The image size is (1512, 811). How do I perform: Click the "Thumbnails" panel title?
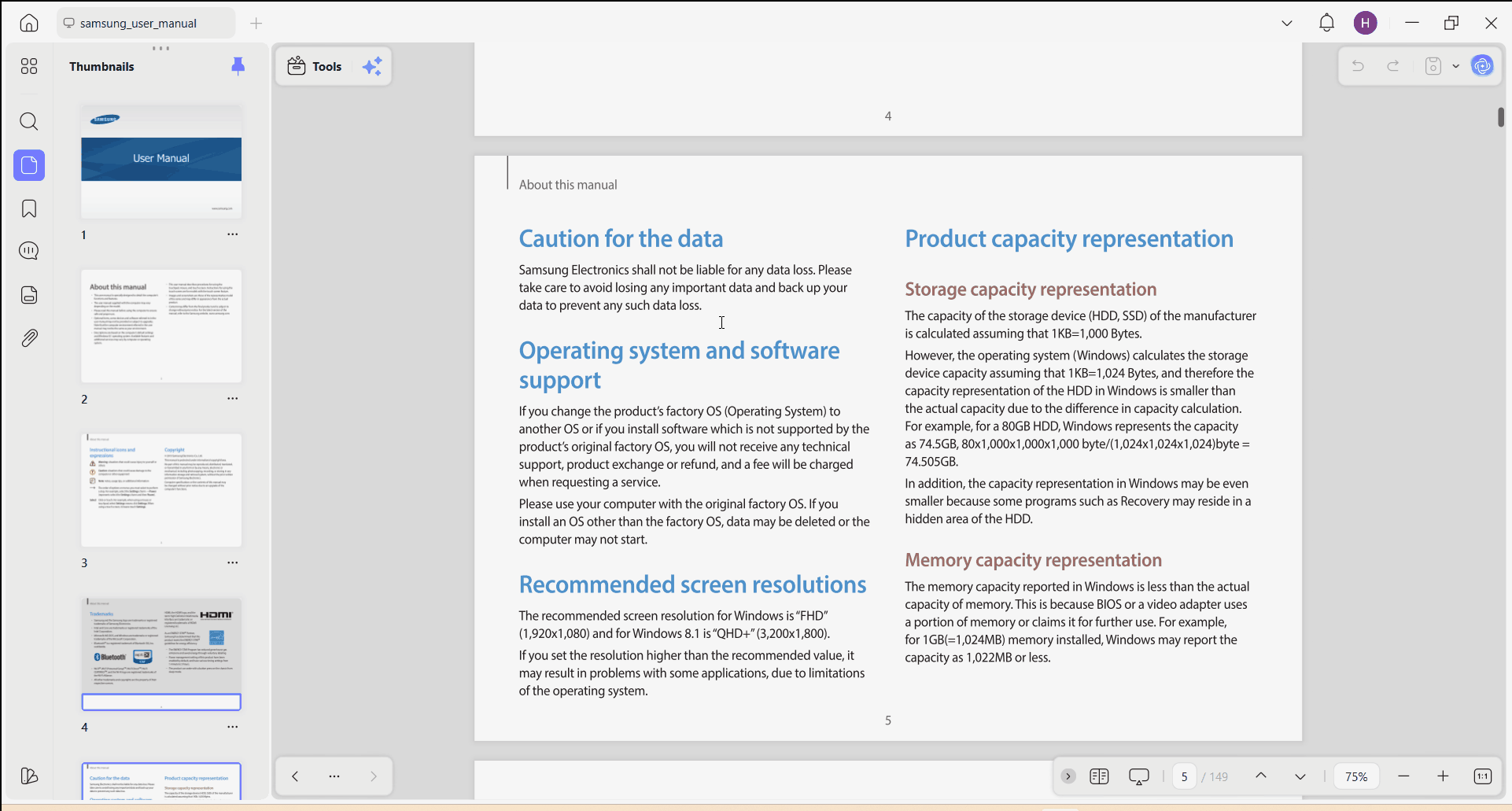[101, 66]
